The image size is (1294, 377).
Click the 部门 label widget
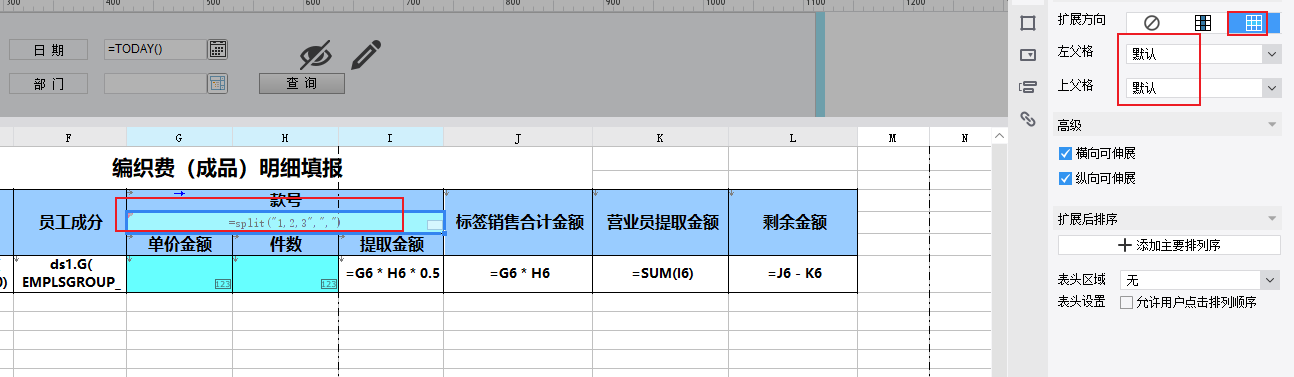tap(48, 84)
